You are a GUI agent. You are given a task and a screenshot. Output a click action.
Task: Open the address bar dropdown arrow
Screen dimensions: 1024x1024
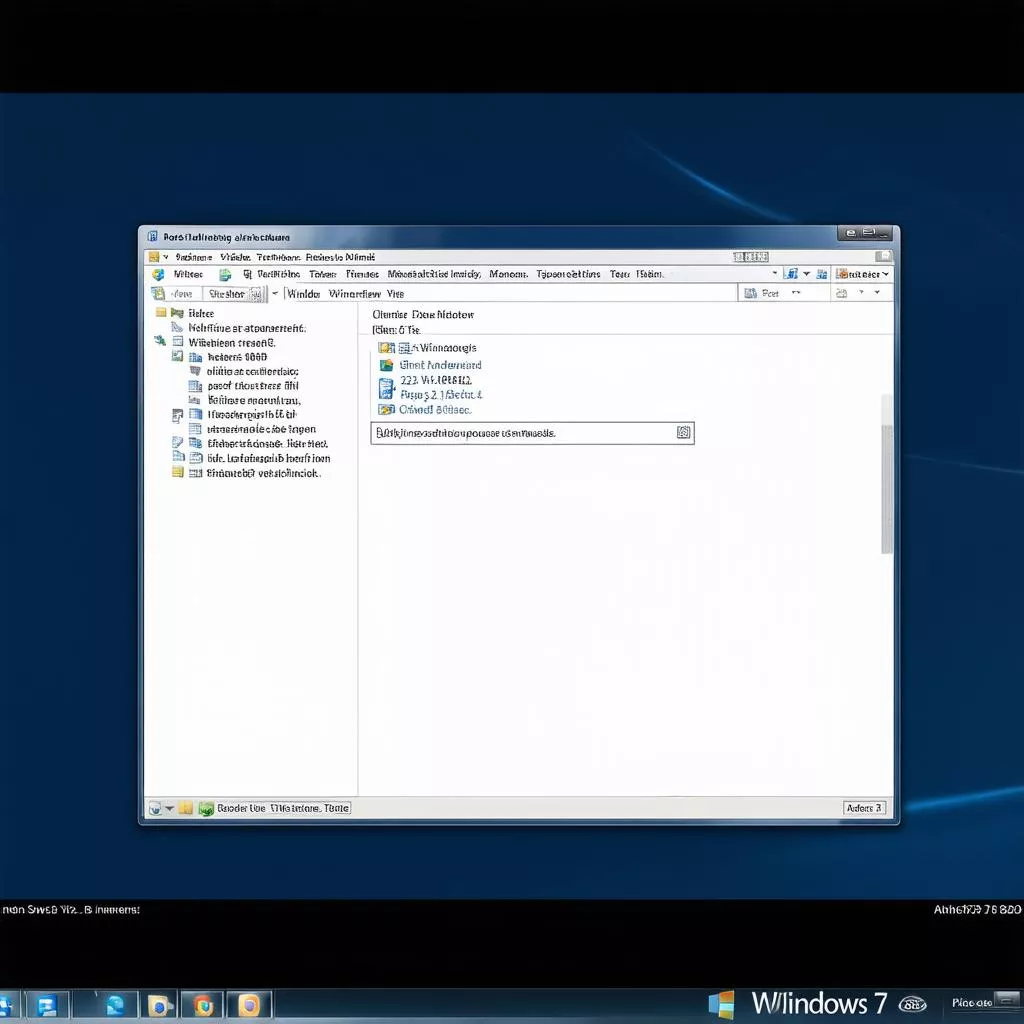(275, 293)
